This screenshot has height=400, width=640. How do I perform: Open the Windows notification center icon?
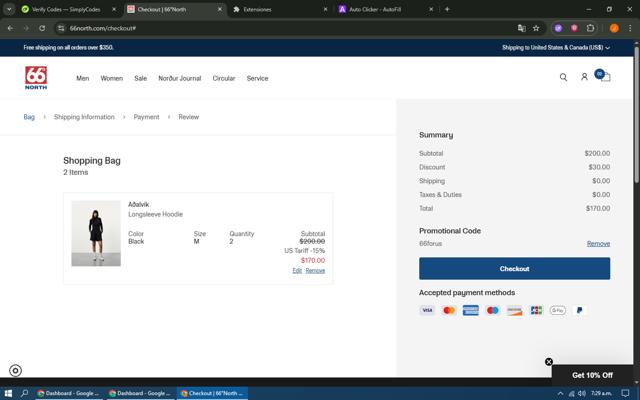[625, 393]
